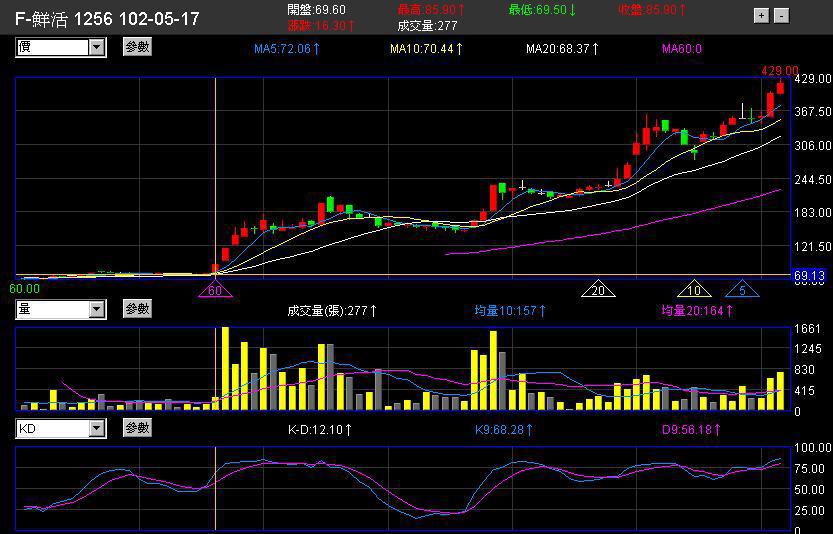The image size is (833, 534).
Task: Select the MA5:72.06 label
Action: pos(287,49)
